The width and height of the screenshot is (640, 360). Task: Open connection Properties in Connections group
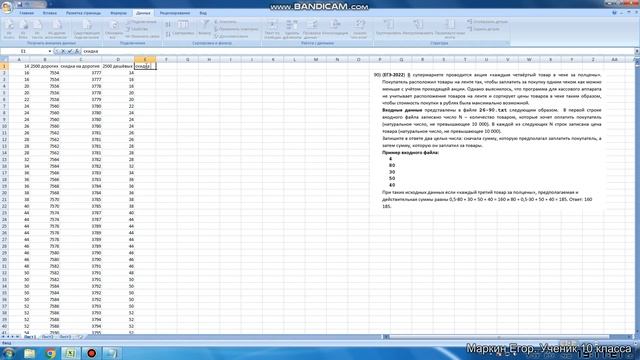point(137,29)
